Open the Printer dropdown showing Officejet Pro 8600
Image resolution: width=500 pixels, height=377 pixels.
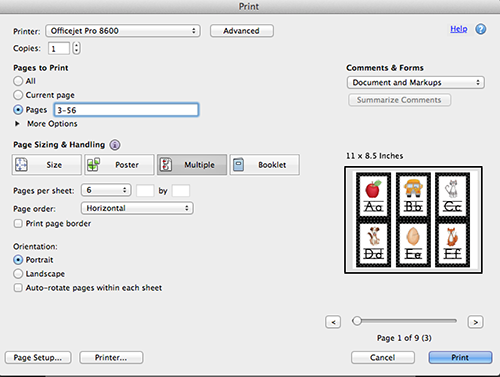click(123, 31)
